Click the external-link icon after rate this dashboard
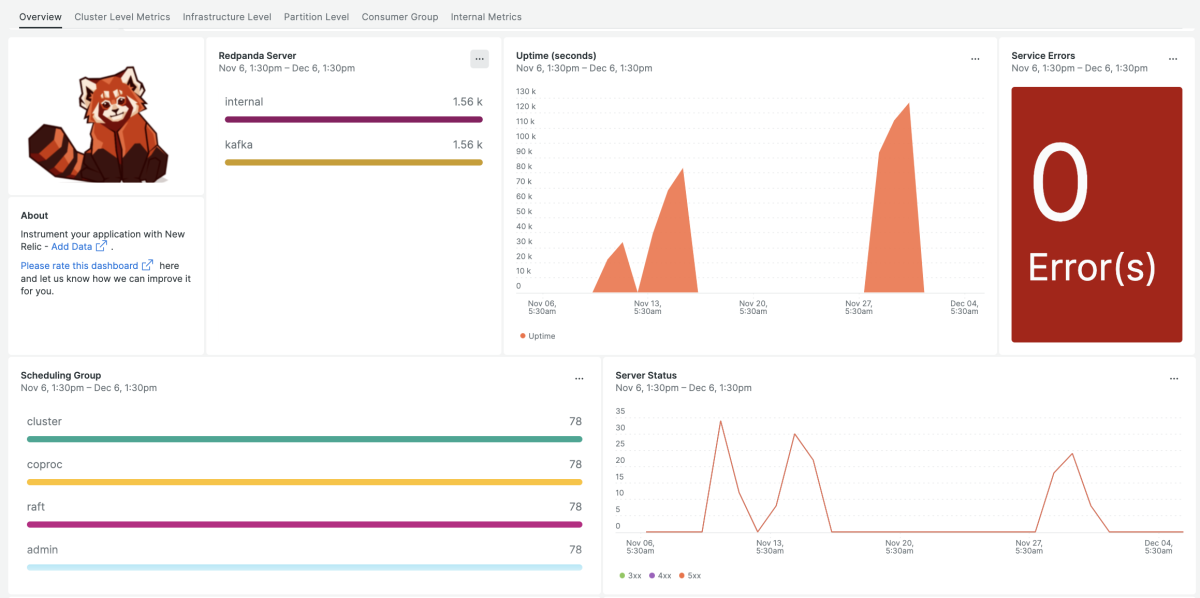The width and height of the screenshot is (1200, 598). coord(147,265)
